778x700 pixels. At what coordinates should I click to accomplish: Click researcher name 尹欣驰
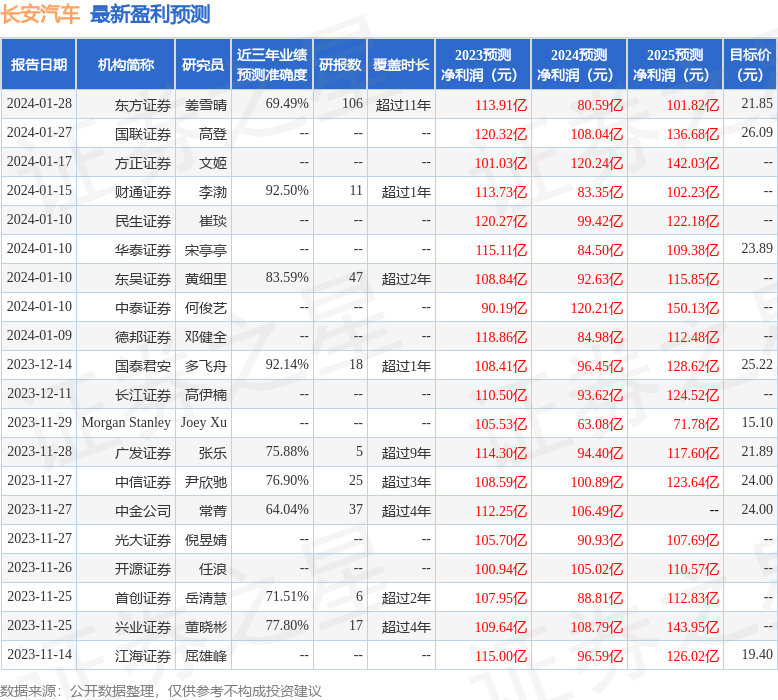pos(206,482)
